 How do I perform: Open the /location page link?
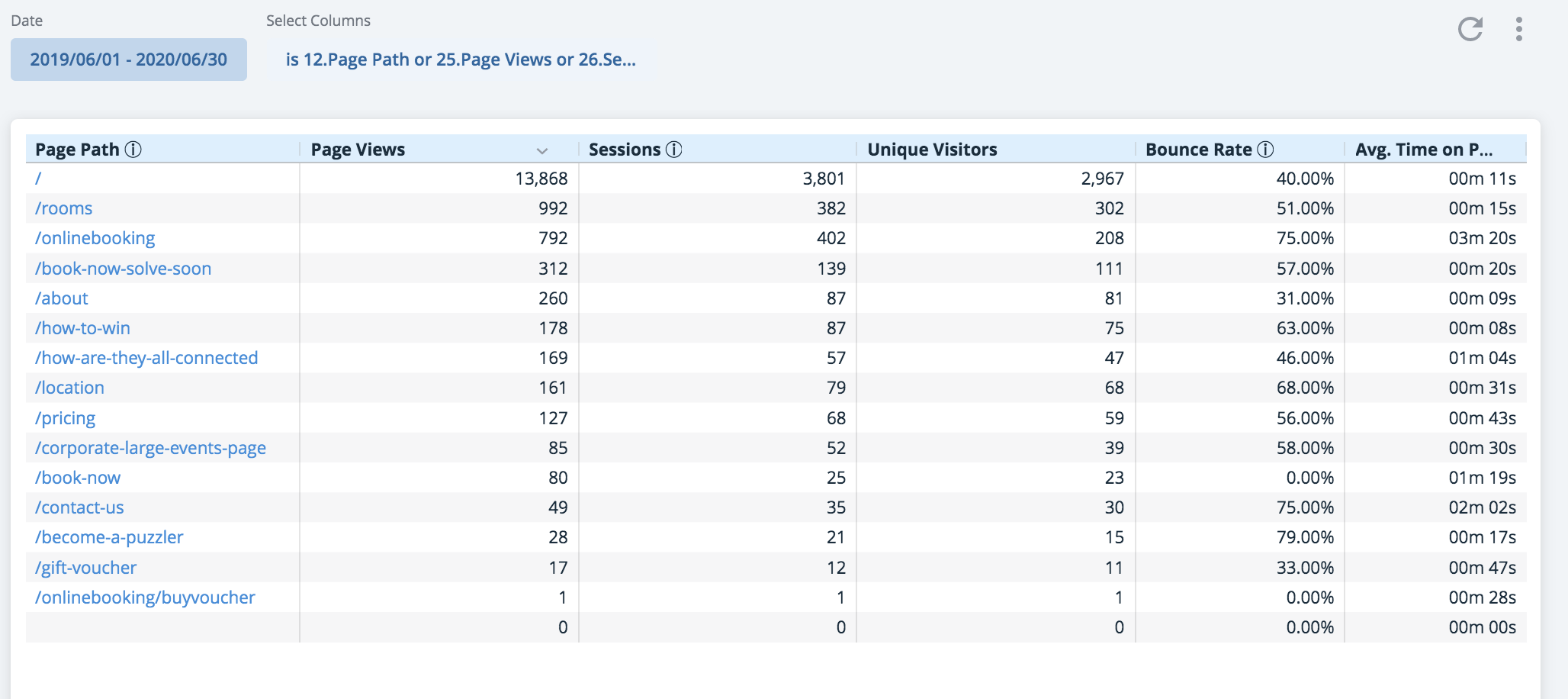(69, 388)
